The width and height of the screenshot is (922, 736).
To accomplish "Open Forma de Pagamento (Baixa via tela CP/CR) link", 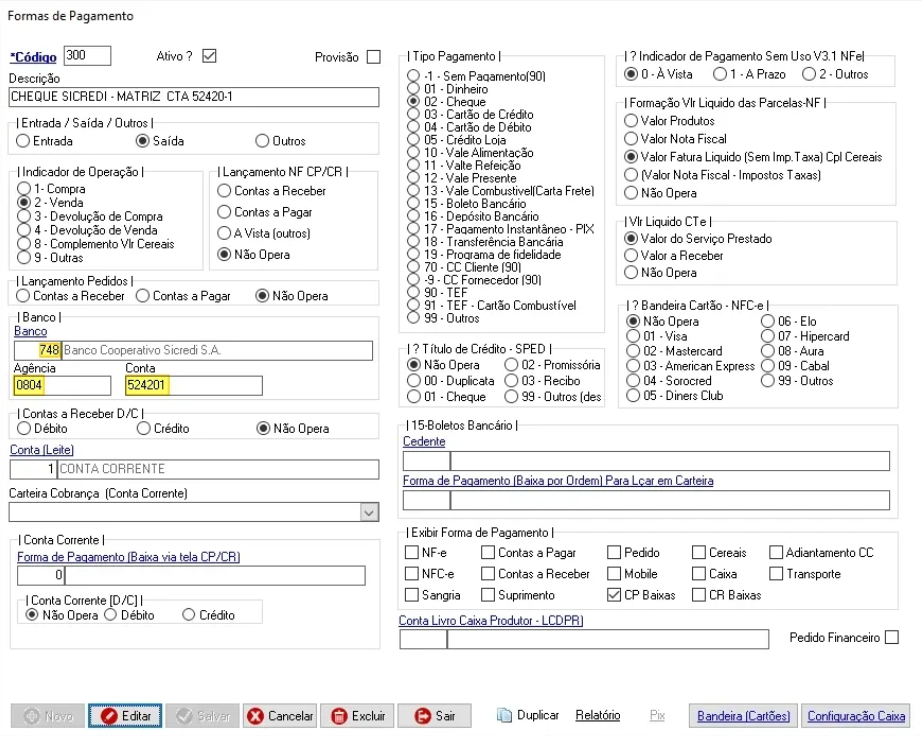I will (x=129, y=557).
